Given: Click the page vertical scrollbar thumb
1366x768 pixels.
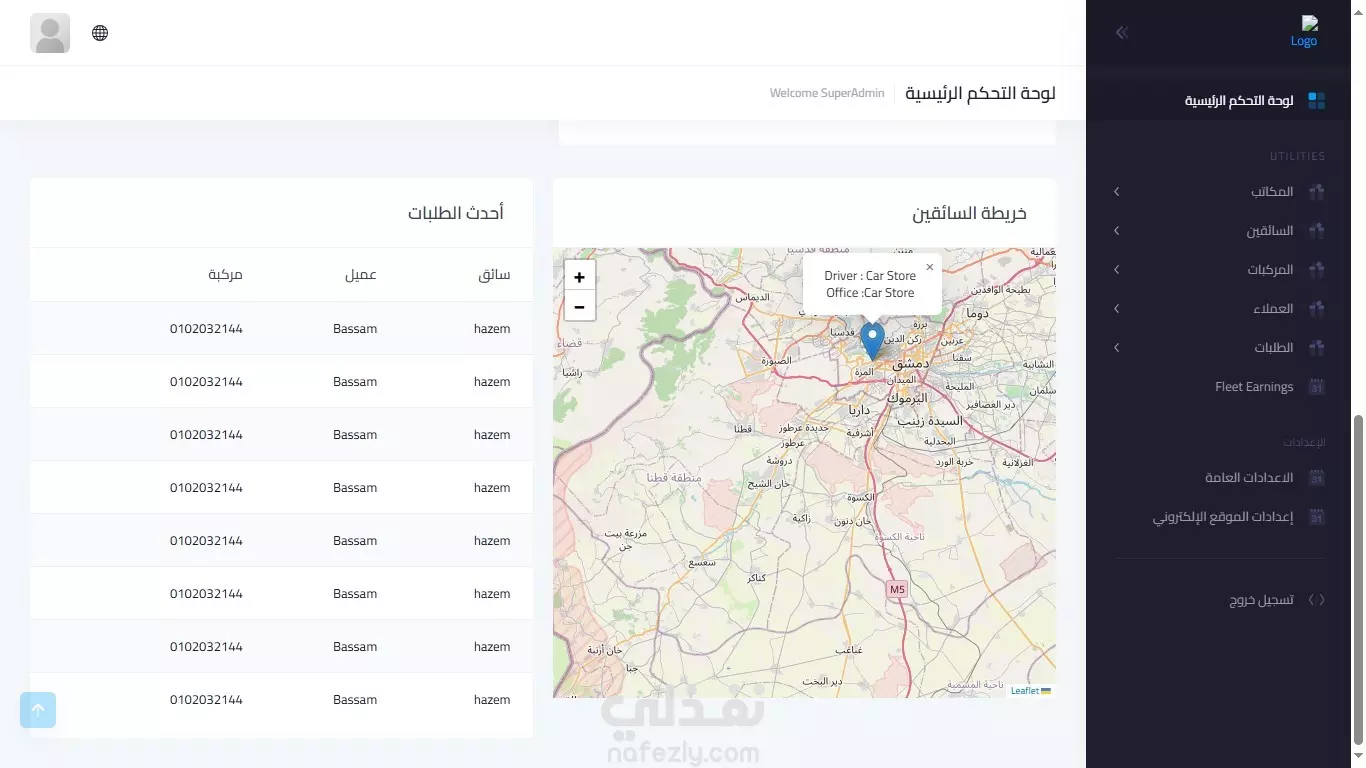Looking at the screenshot, I should click(1358, 581).
